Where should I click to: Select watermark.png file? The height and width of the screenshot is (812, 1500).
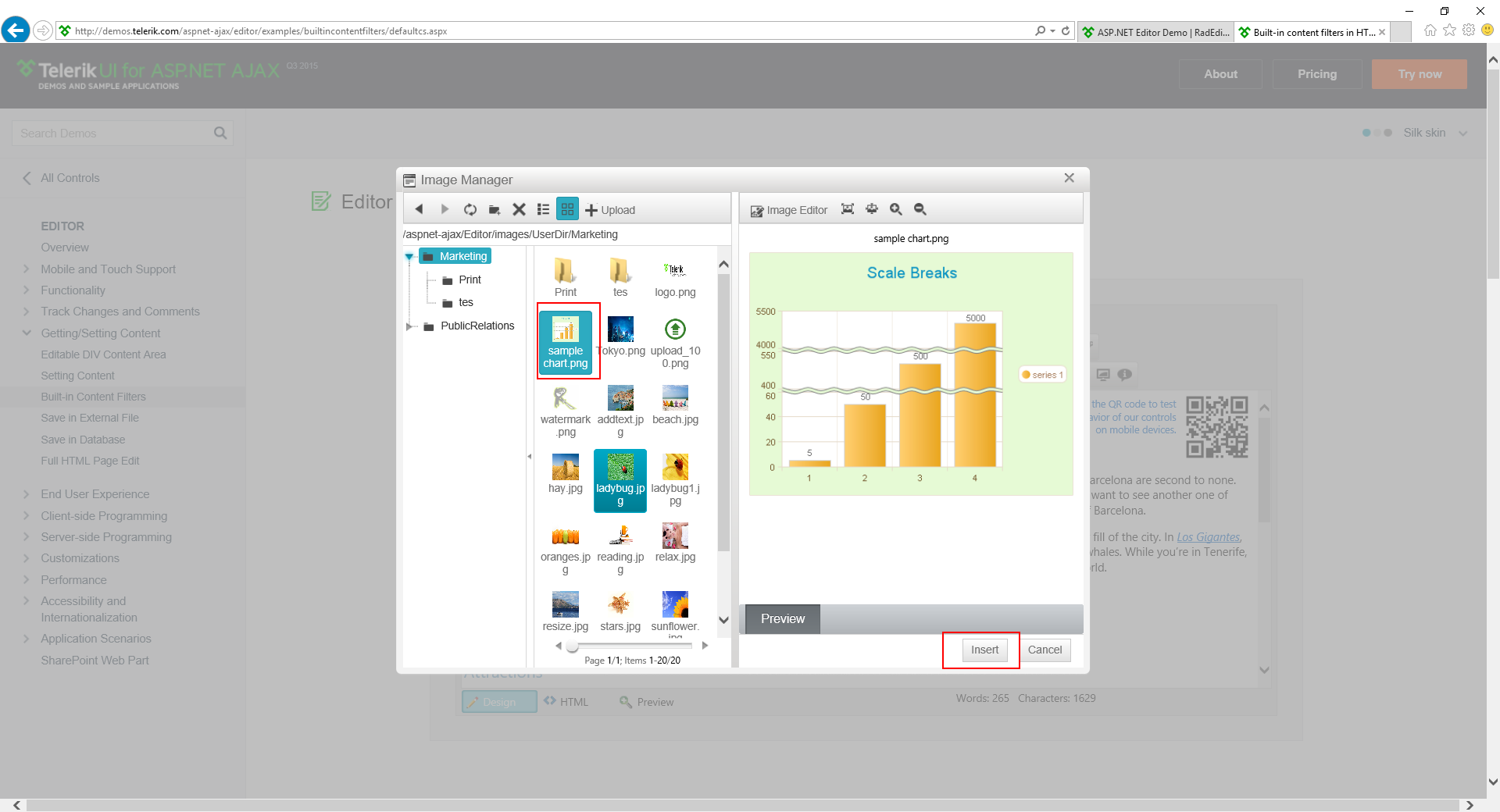pyautogui.click(x=566, y=411)
